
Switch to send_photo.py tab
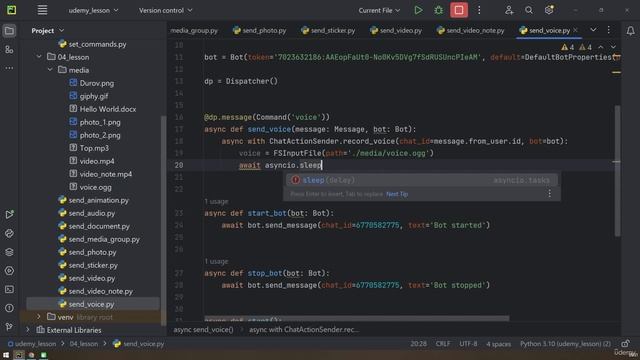pos(259,30)
